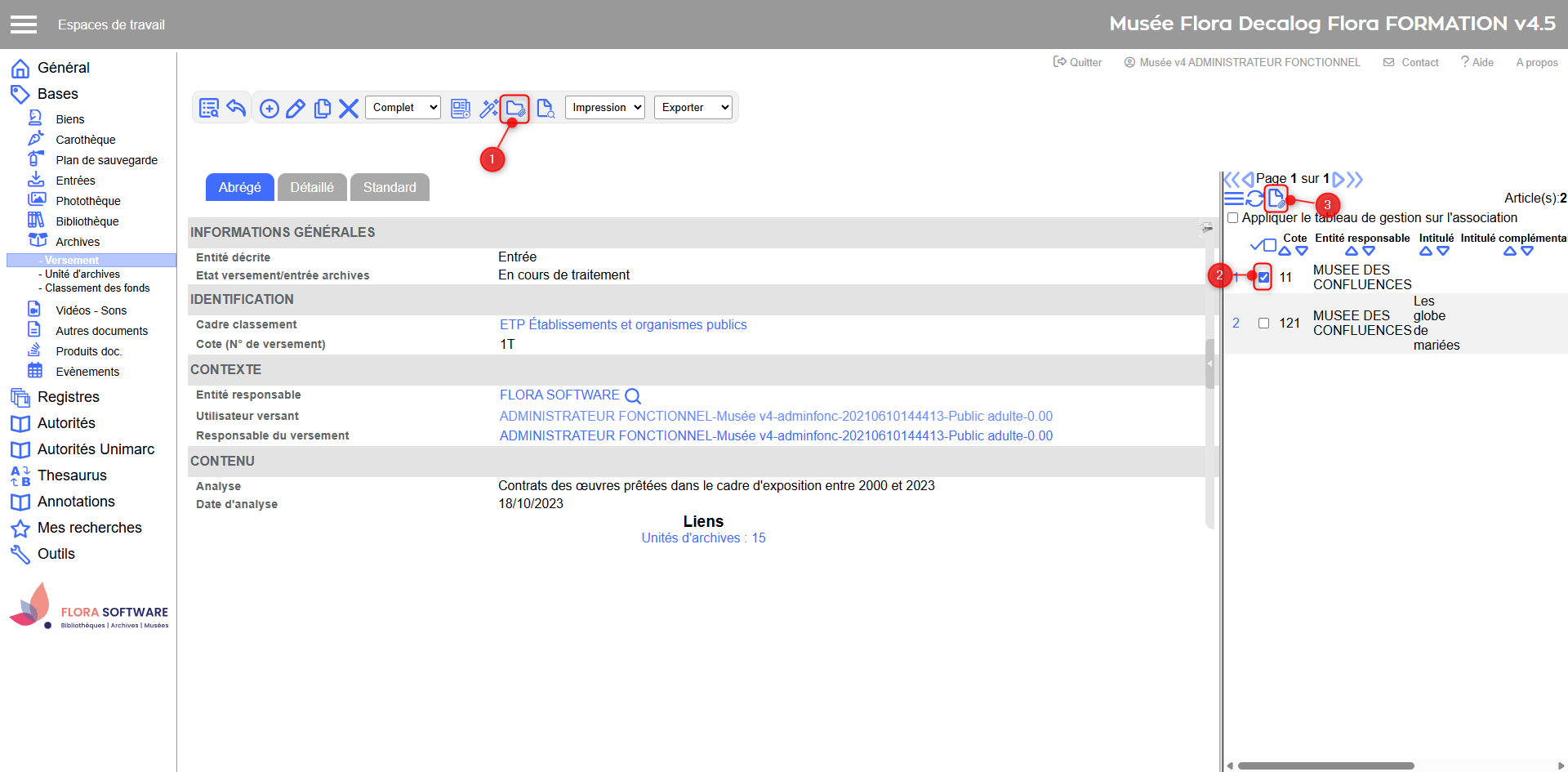Screen dimensions: 1568x772
Task: Click the Quitter link in top bar
Action: click(x=1078, y=62)
